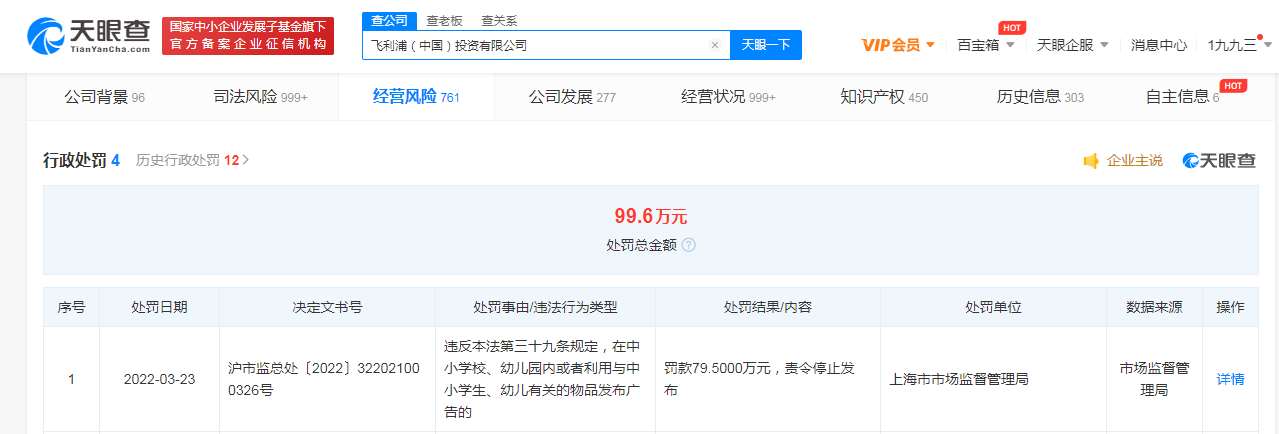Expand the 天眼企服 menu
Screen dimensions: 1279x434
point(1072,45)
